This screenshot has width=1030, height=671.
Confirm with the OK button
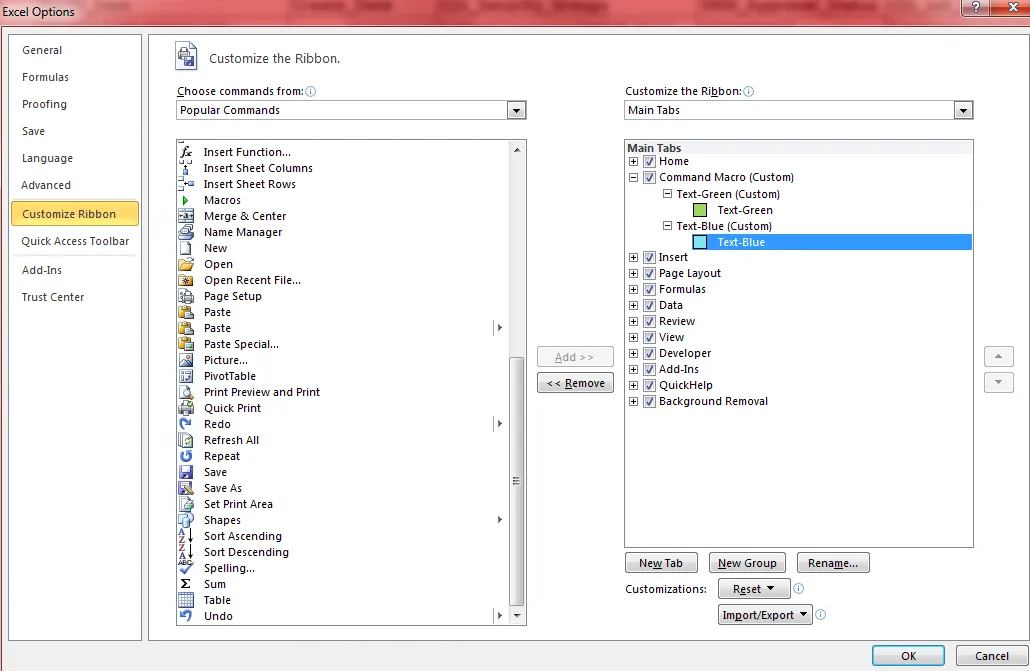click(908, 656)
